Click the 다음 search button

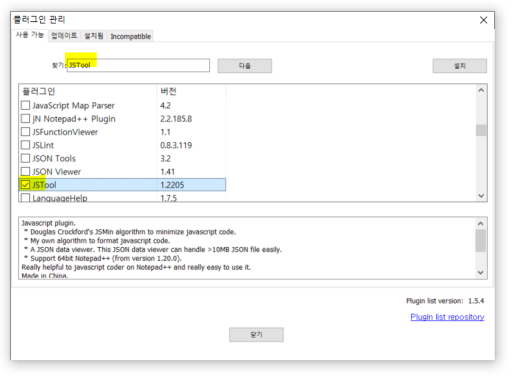point(245,66)
